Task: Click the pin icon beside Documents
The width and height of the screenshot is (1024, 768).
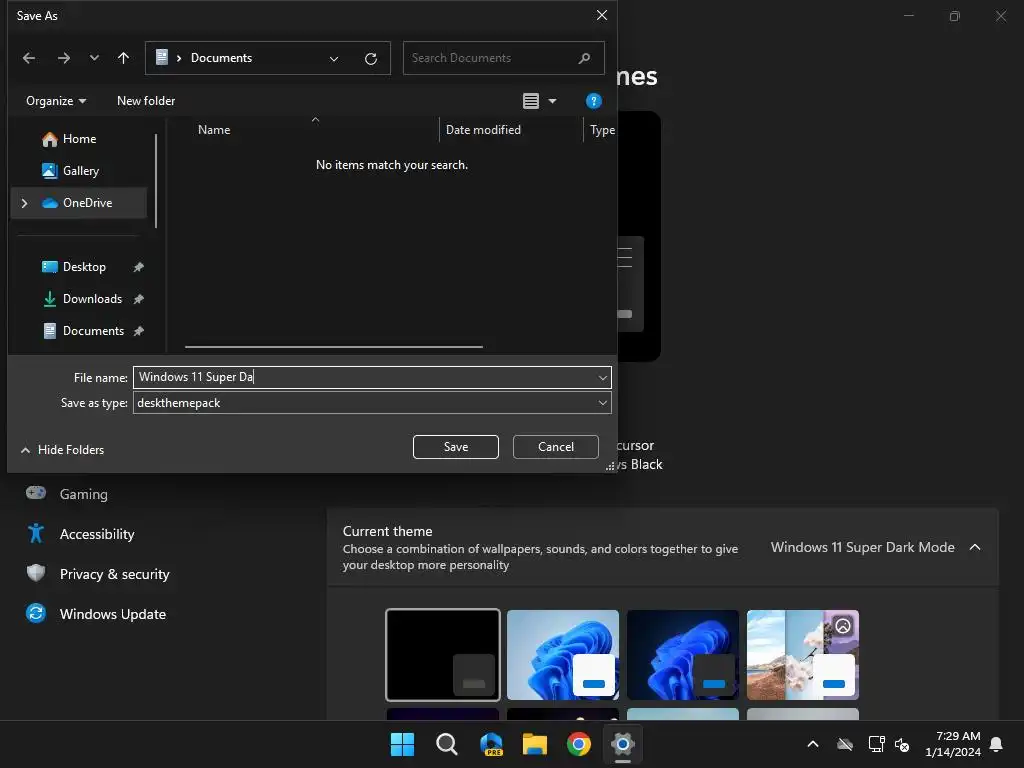Action: pyautogui.click(x=138, y=331)
